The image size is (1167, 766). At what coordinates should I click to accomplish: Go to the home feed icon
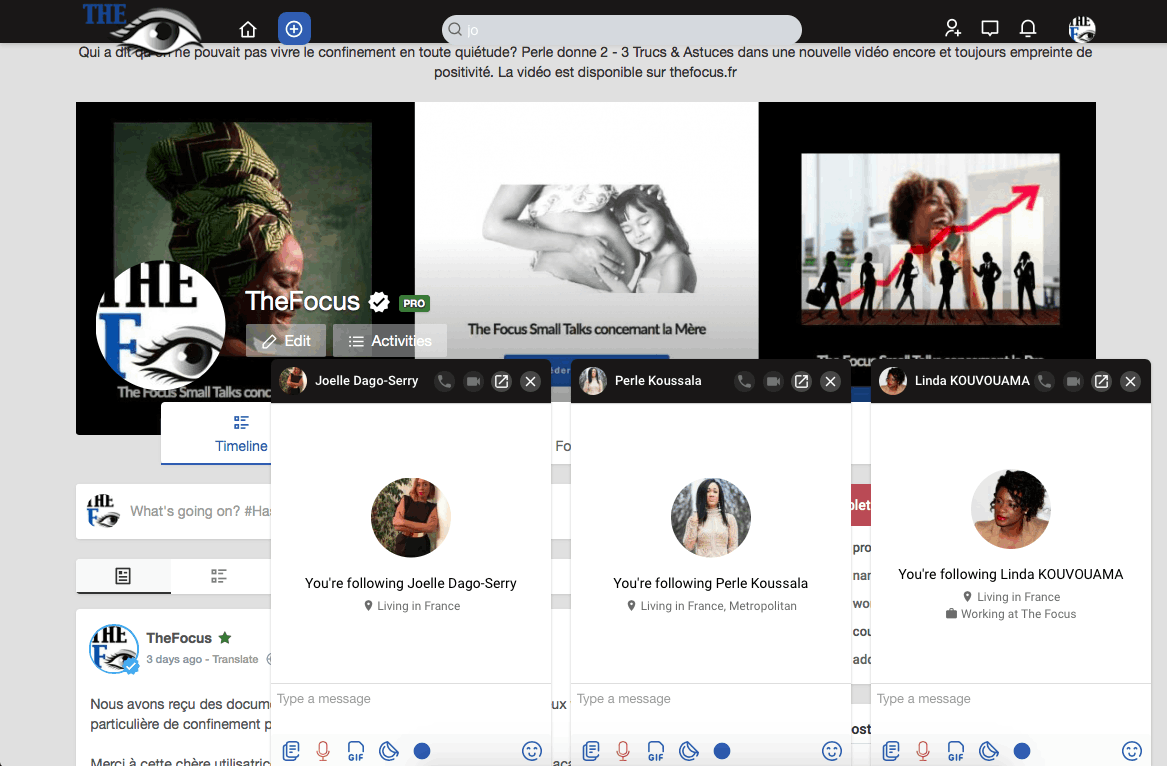tap(248, 29)
